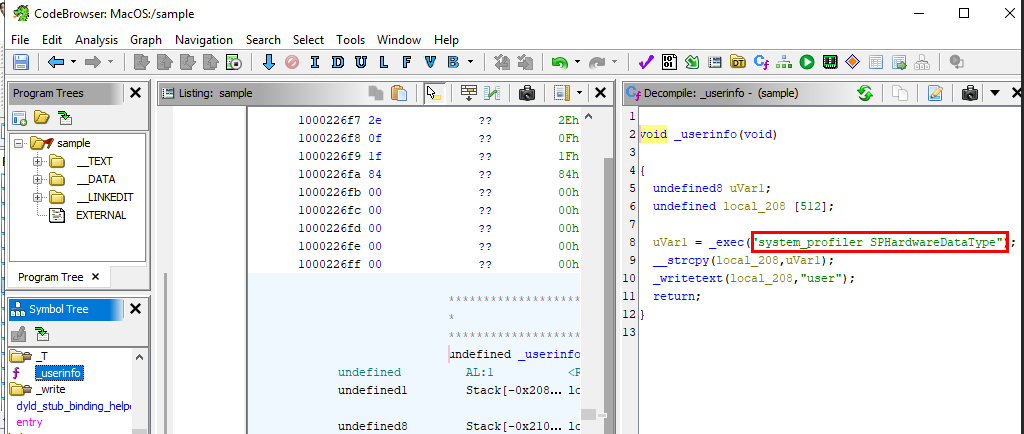1024x434 pixels.
Task: Open the Decompile panel options dropdown arrow
Action: [x=995, y=93]
